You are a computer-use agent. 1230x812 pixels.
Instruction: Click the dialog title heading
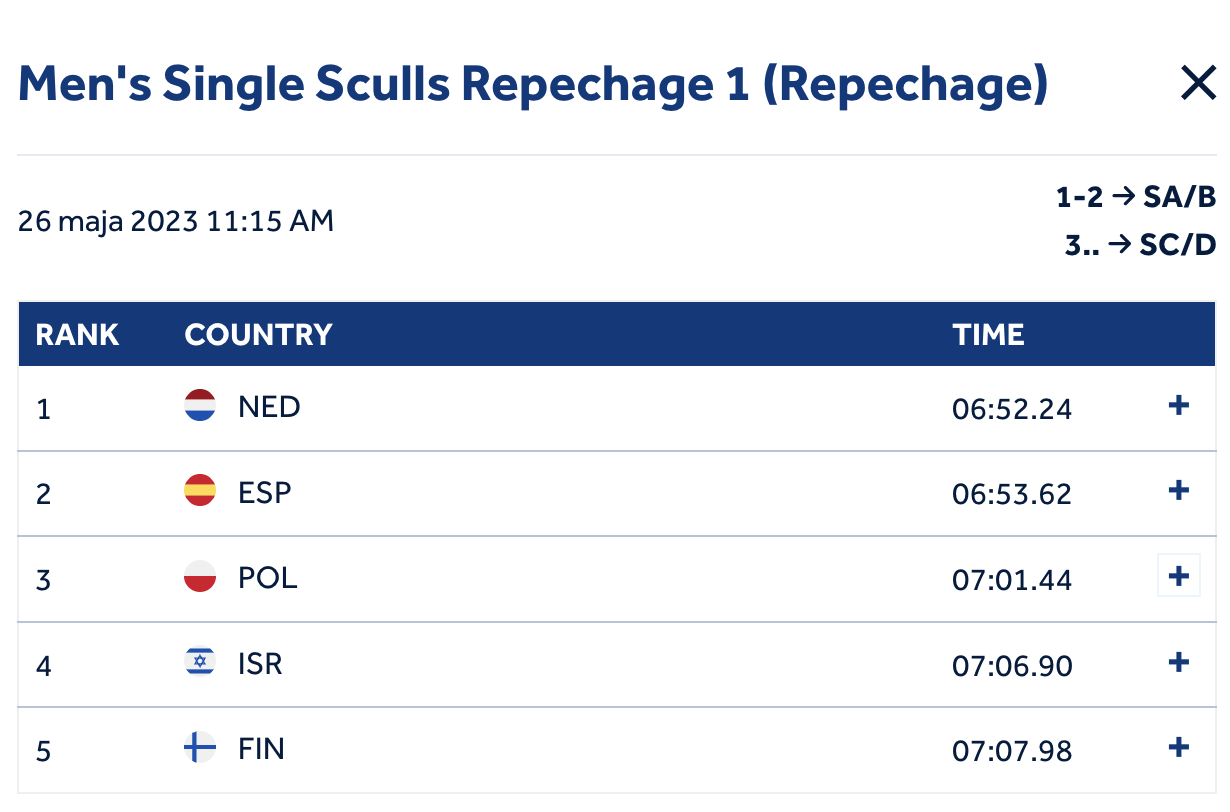pyautogui.click(x=533, y=84)
